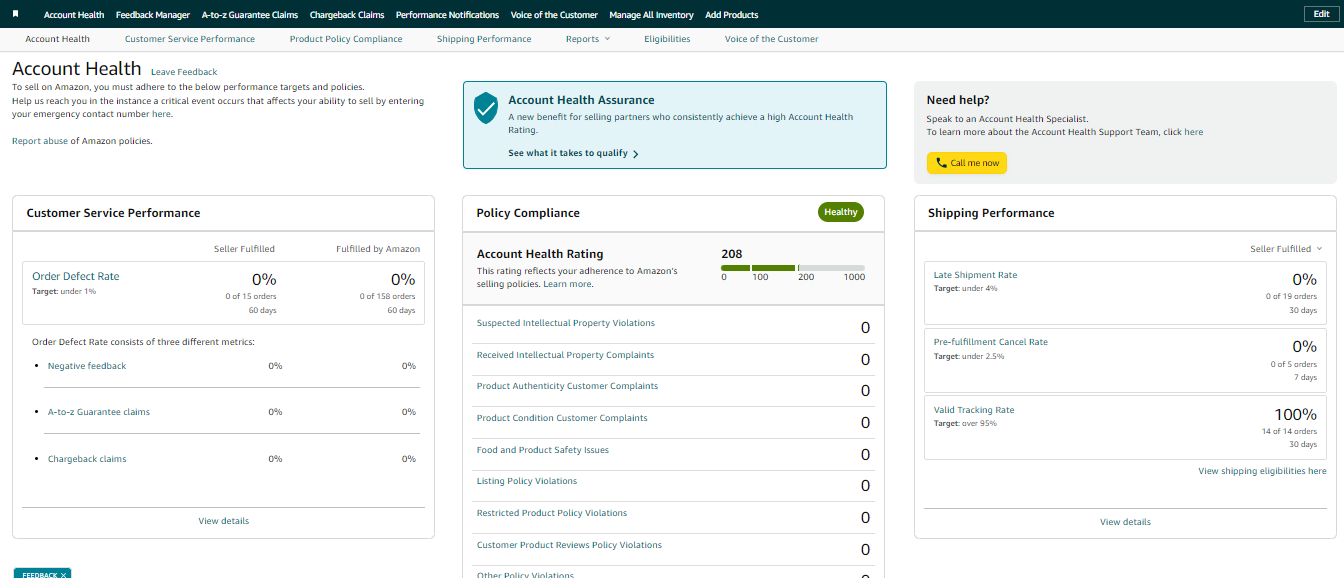Open Negative feedback metric
Screen dimensions: 1344x578
87,366
